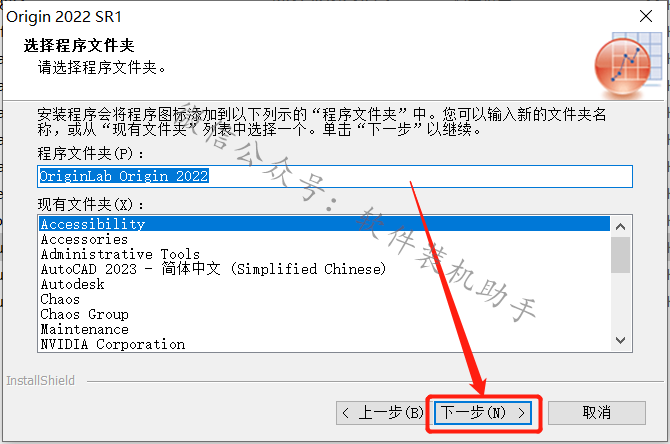This screenshot has width=670, height=444.
Task: Select the Accessories folder entry
Action: (x=325, y=239)
